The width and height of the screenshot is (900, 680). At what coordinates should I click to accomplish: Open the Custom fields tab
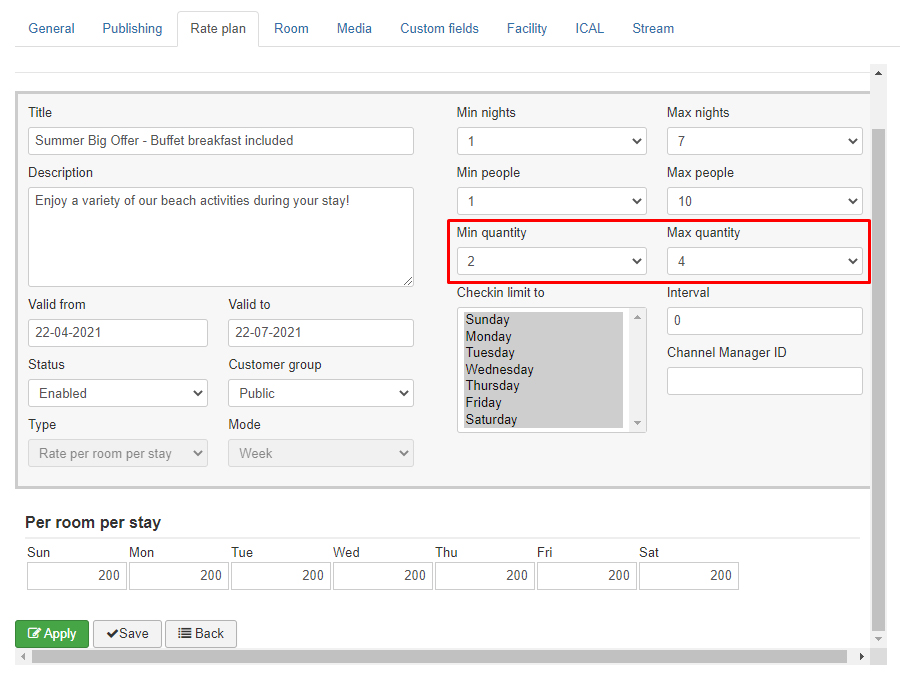[x=439, y=28]
